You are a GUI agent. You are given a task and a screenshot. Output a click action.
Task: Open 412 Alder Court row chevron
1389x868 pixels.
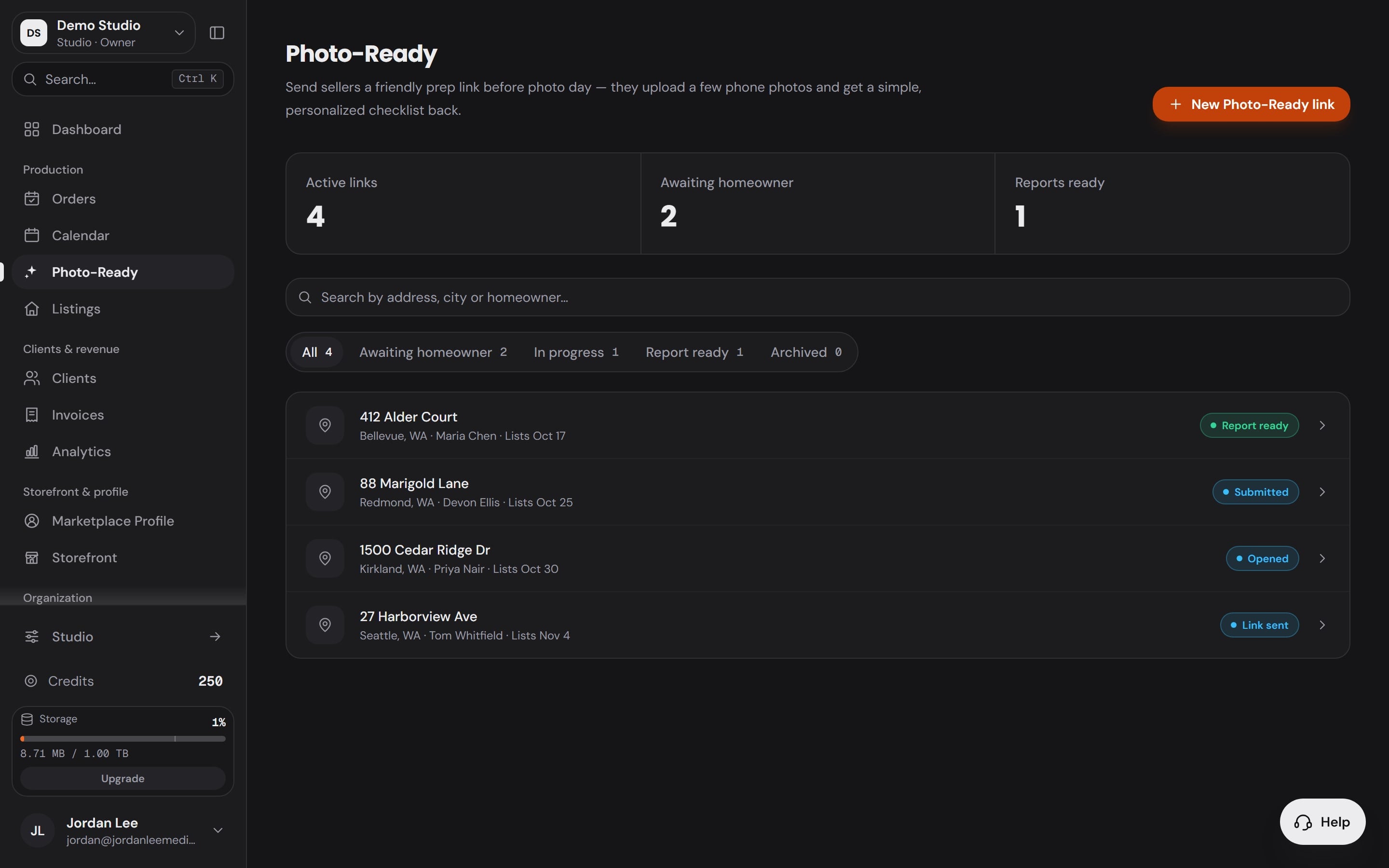tap(1322, 425)
